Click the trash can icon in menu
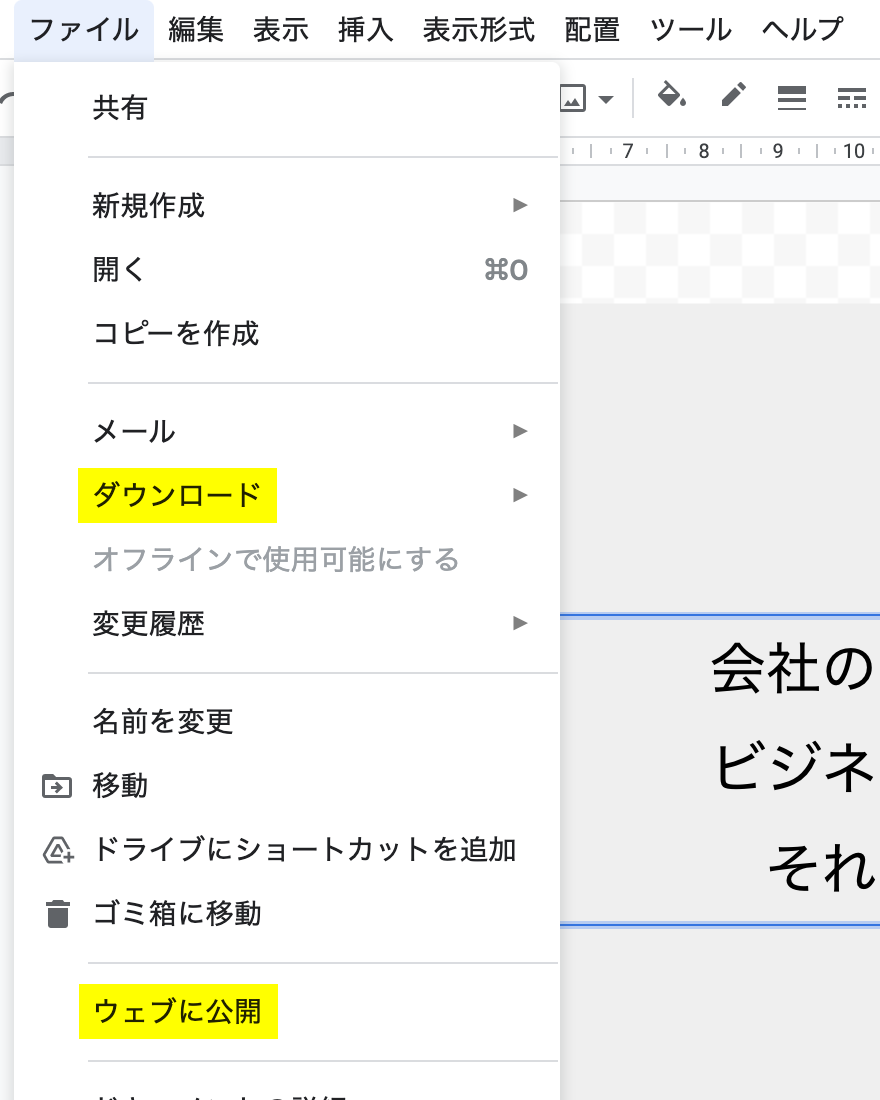Viewport: 880px width, 1100px height. click(x=58, y=914)
